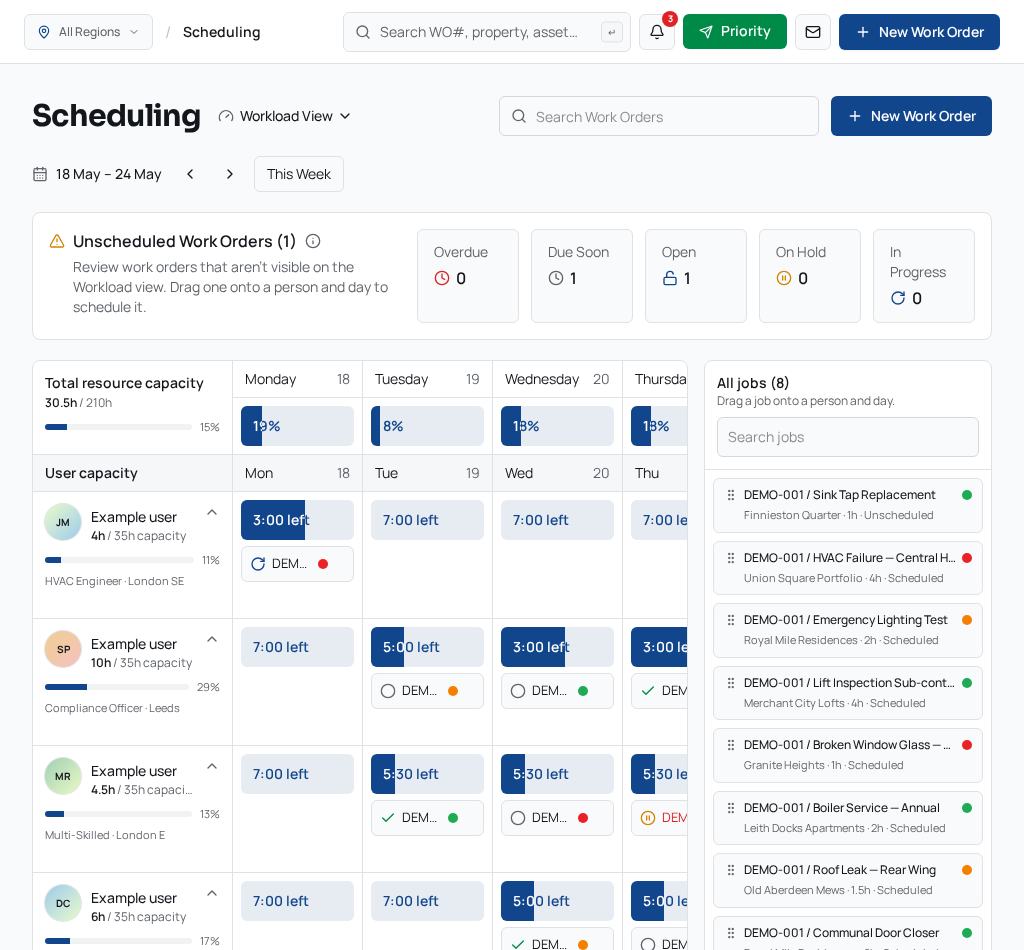Click the SP user avatar
The image size is (1024, 950).
(63, 649)
